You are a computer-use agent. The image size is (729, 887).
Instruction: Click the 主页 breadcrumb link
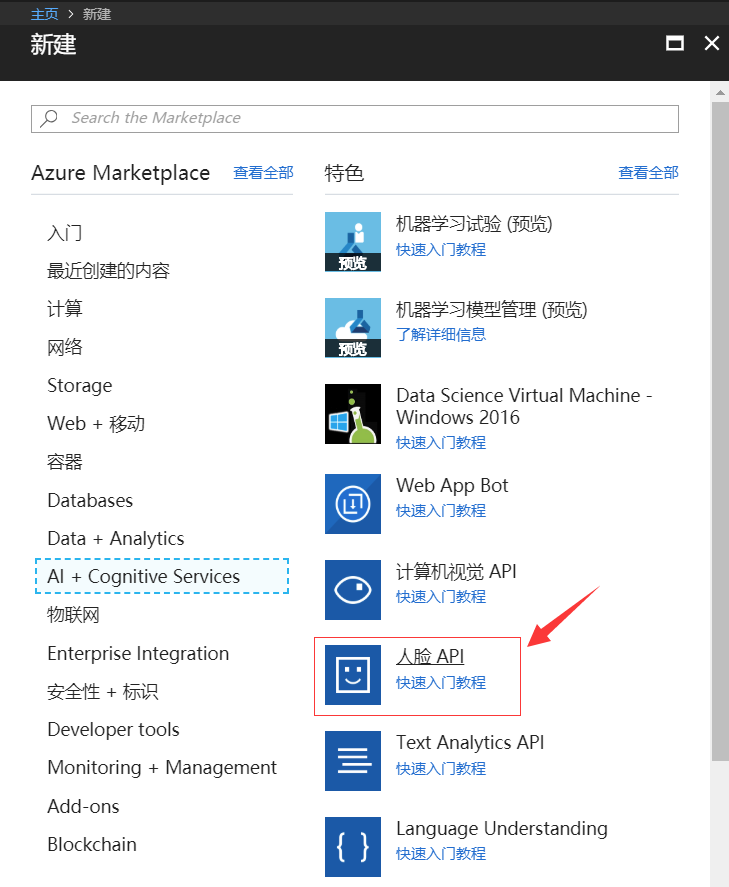pos(45,14)
